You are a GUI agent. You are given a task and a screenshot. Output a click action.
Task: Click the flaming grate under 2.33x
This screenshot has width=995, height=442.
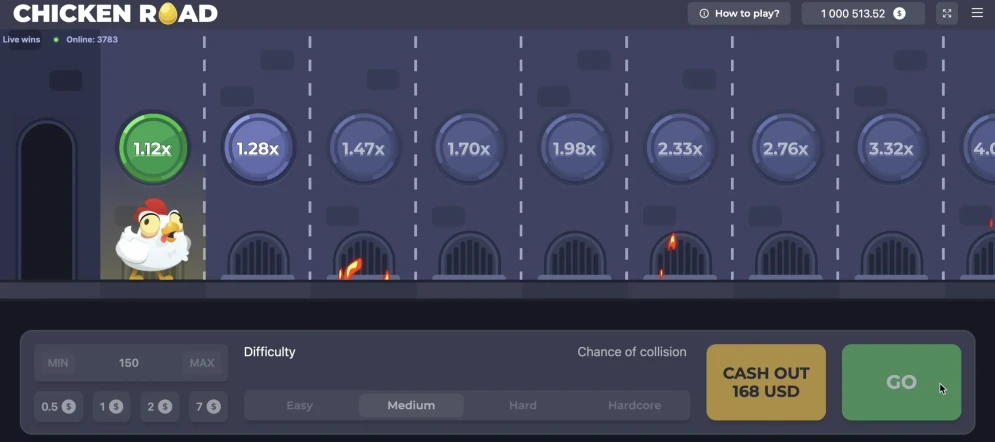[x=680, y=256]
